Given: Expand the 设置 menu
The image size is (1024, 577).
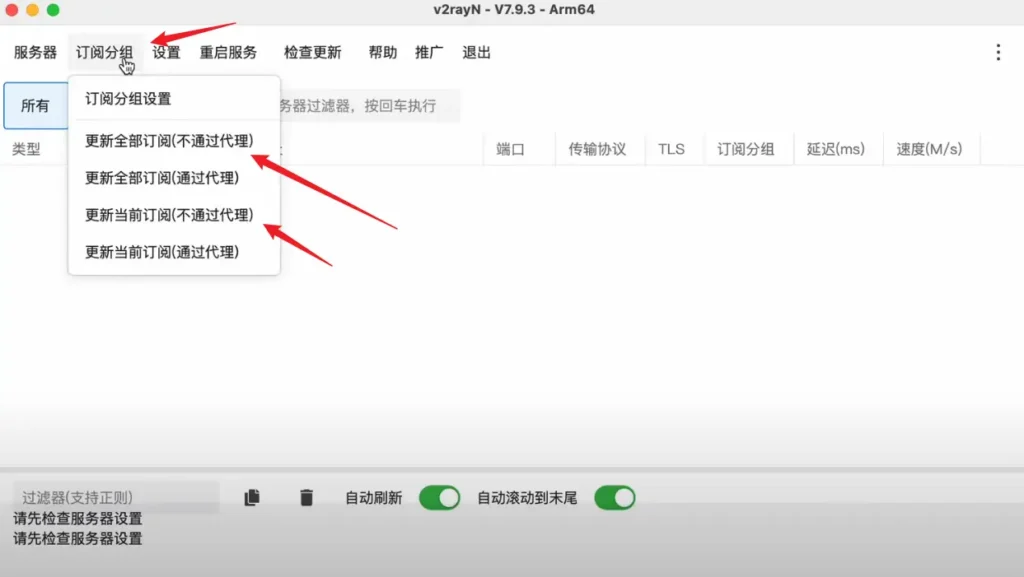Looking at the screenshot, I should (166, 52).
